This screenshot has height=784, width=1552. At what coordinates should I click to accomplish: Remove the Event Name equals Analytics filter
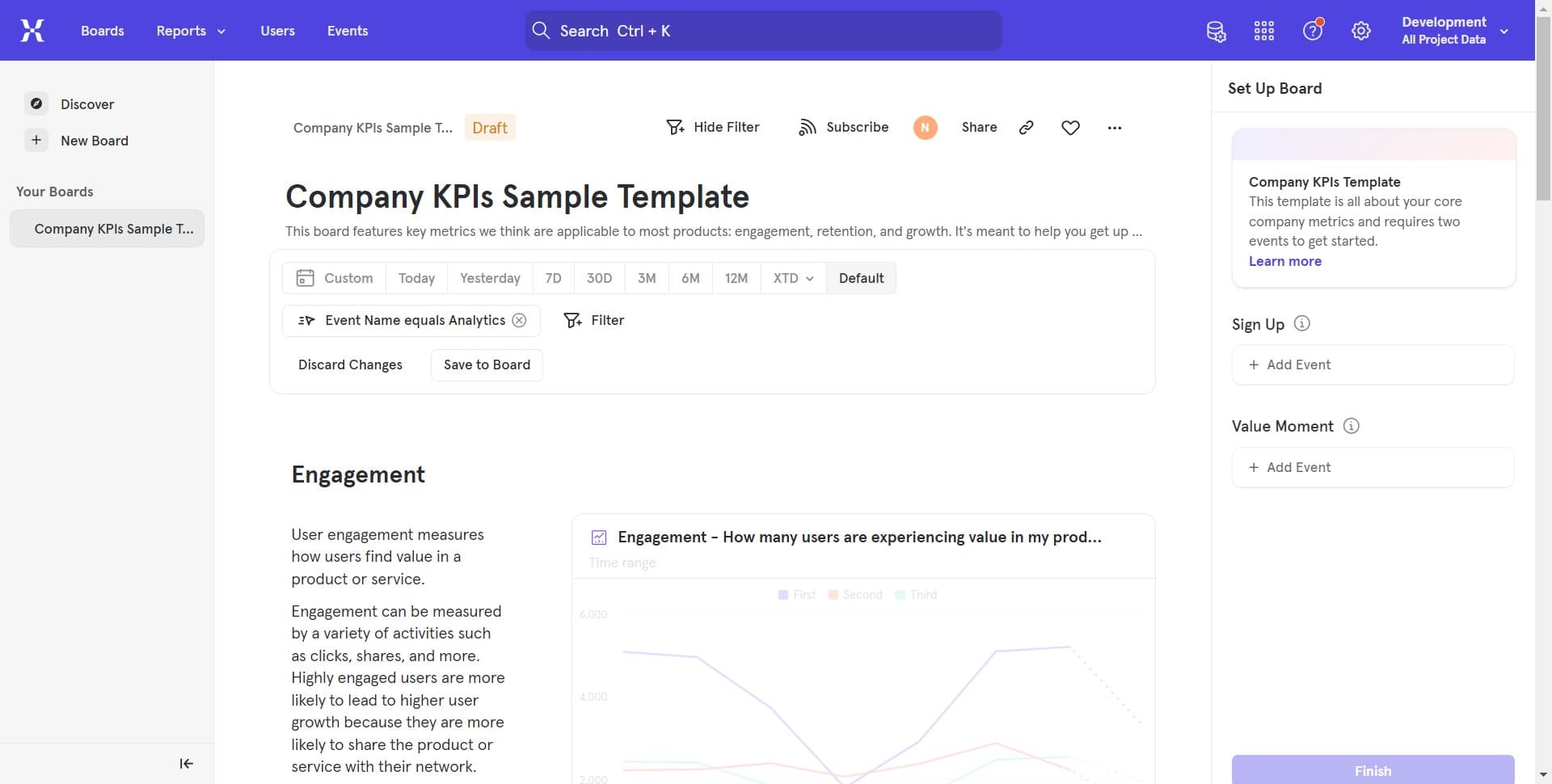click(x=520, y=321)
